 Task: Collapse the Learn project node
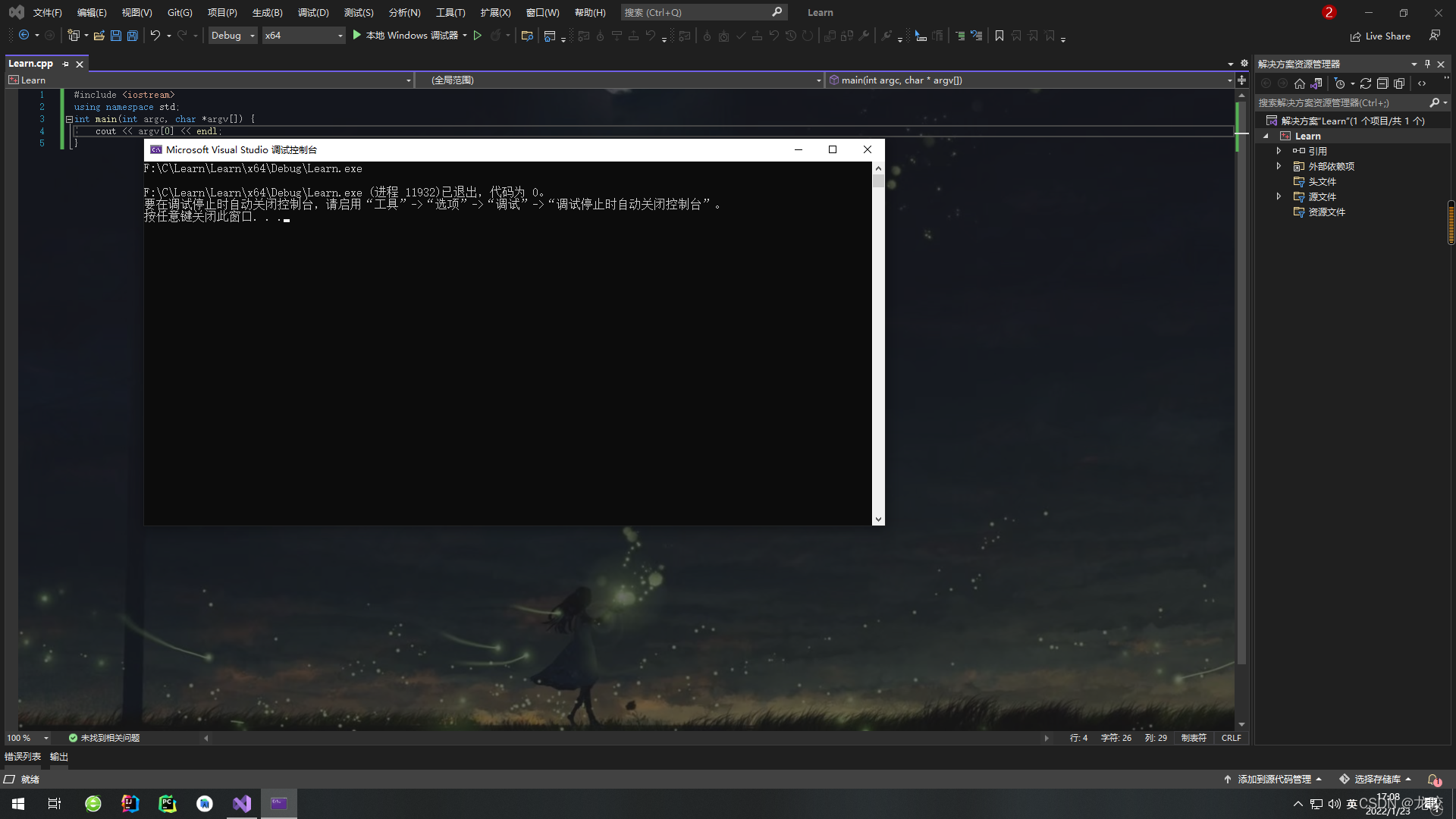pos(1266,136)
